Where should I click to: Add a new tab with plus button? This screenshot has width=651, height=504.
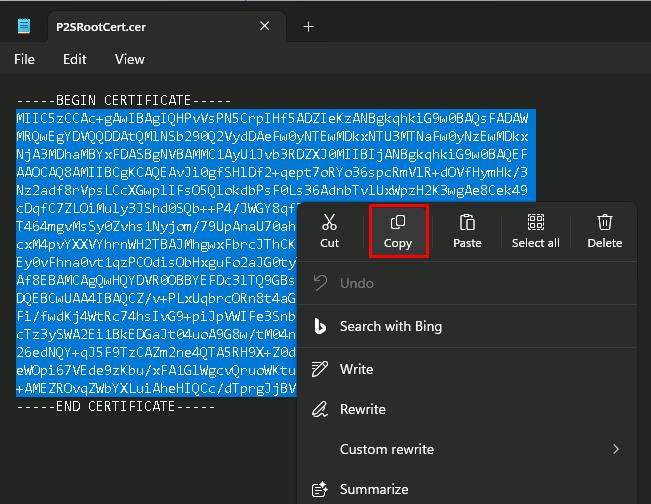click(x=308, y=27)
